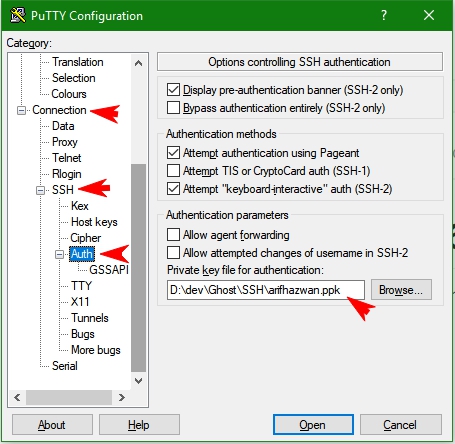
Task: Click the horizontal scrollbar thumb in category tree
Action: click(69, 397)
